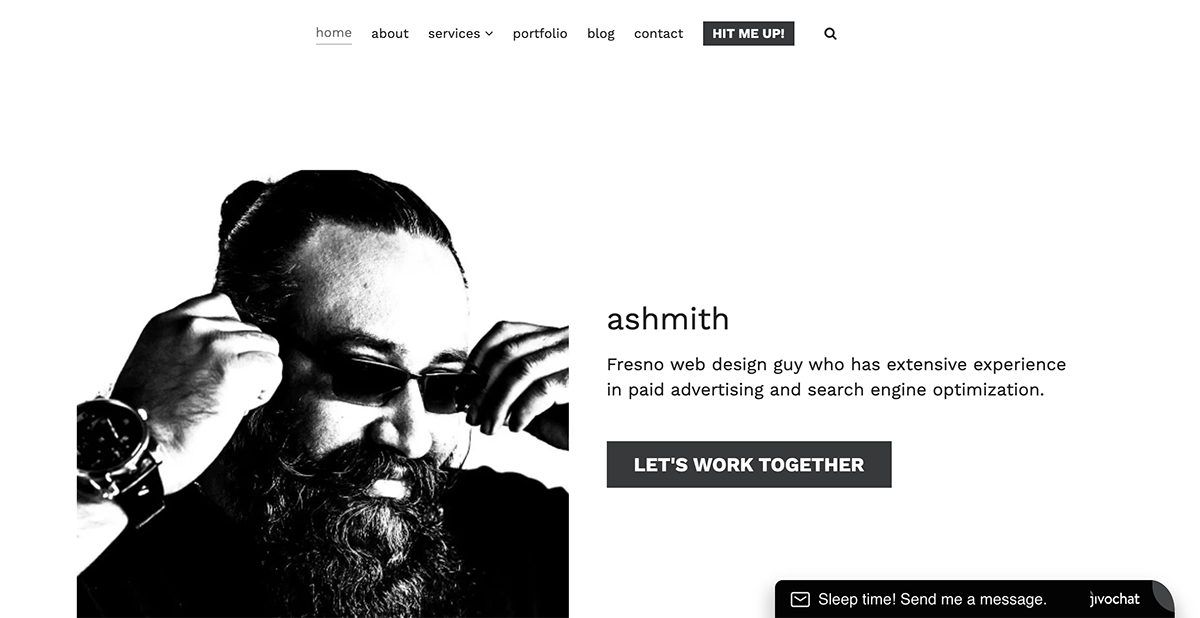The image size is (1200, 618).
Task: Open the about page
Action: pyautogui.click(x=390, y=33)
